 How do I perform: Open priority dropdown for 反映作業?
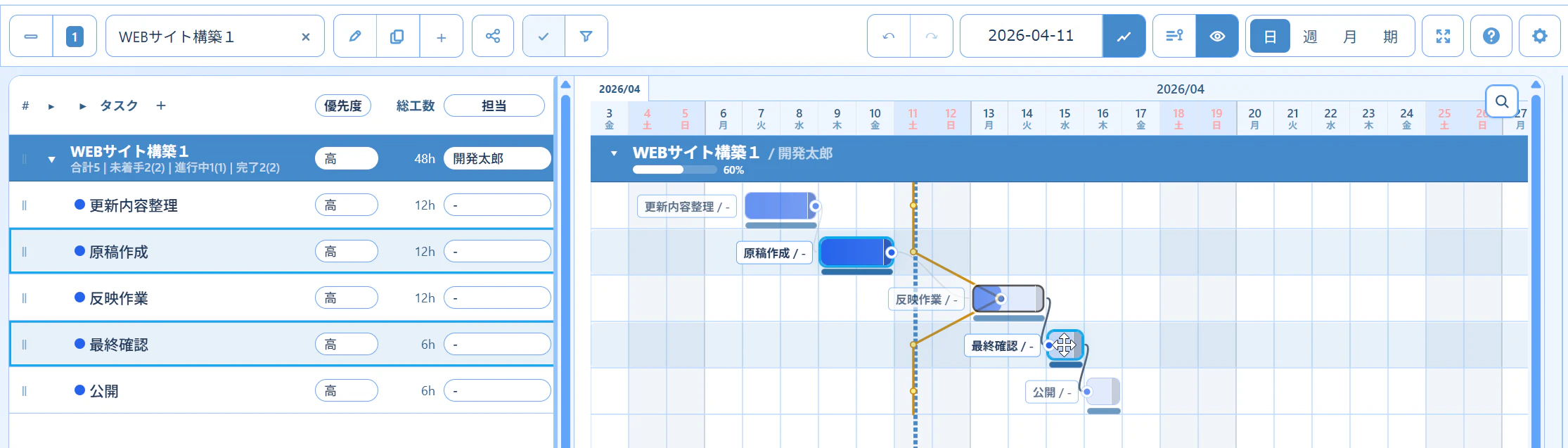347,297
